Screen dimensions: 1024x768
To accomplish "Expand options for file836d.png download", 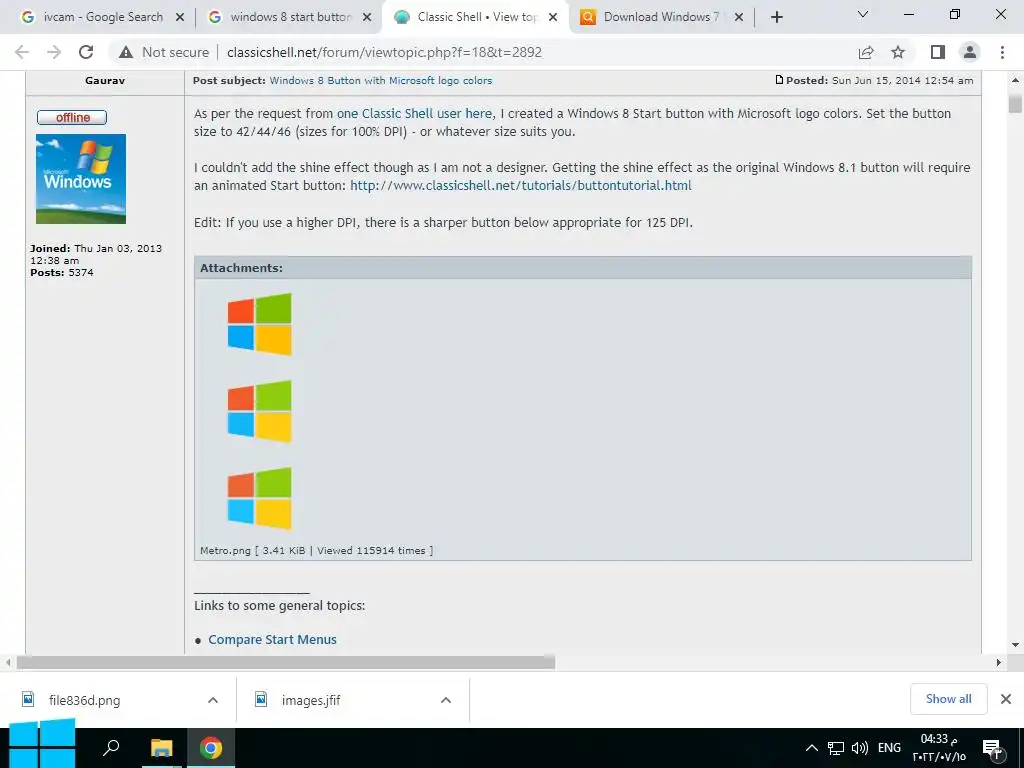I will pyautogui.click(x=213, y=700).
